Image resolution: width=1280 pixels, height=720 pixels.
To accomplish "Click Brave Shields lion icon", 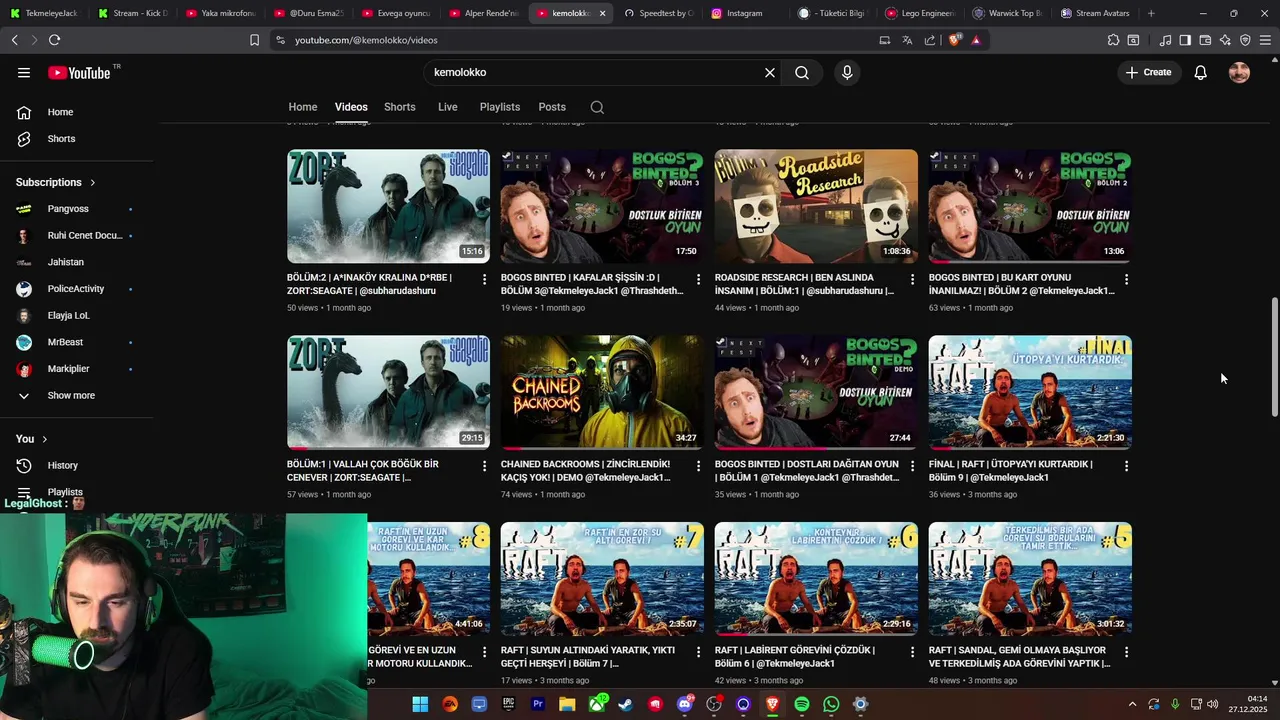I will [x=954, y=40].
